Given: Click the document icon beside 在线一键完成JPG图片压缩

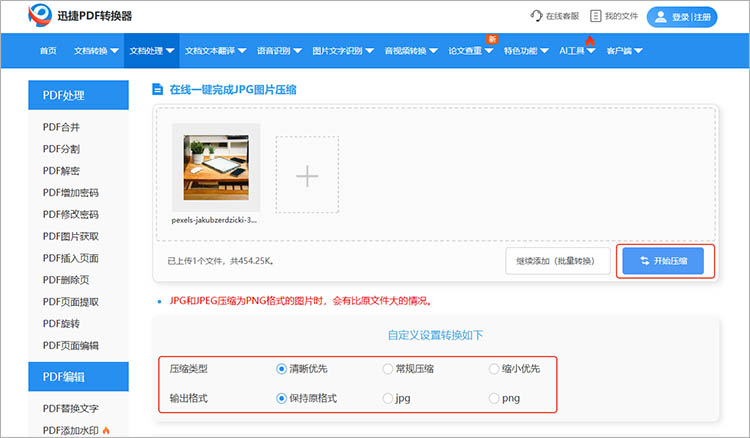Looking at the screenshot, I should (157, 89).
